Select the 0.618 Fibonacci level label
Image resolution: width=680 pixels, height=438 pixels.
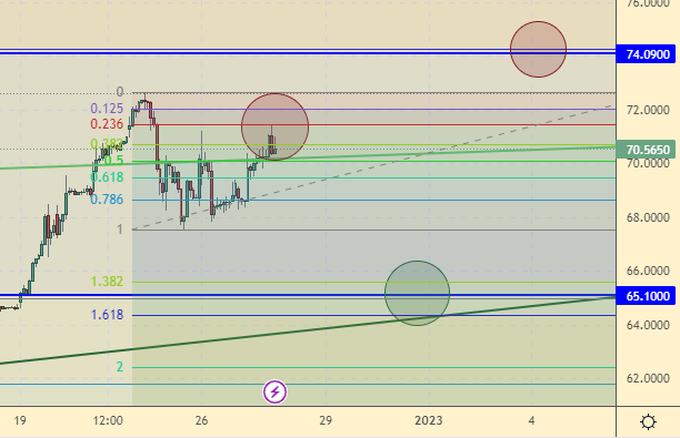(106, 177)
